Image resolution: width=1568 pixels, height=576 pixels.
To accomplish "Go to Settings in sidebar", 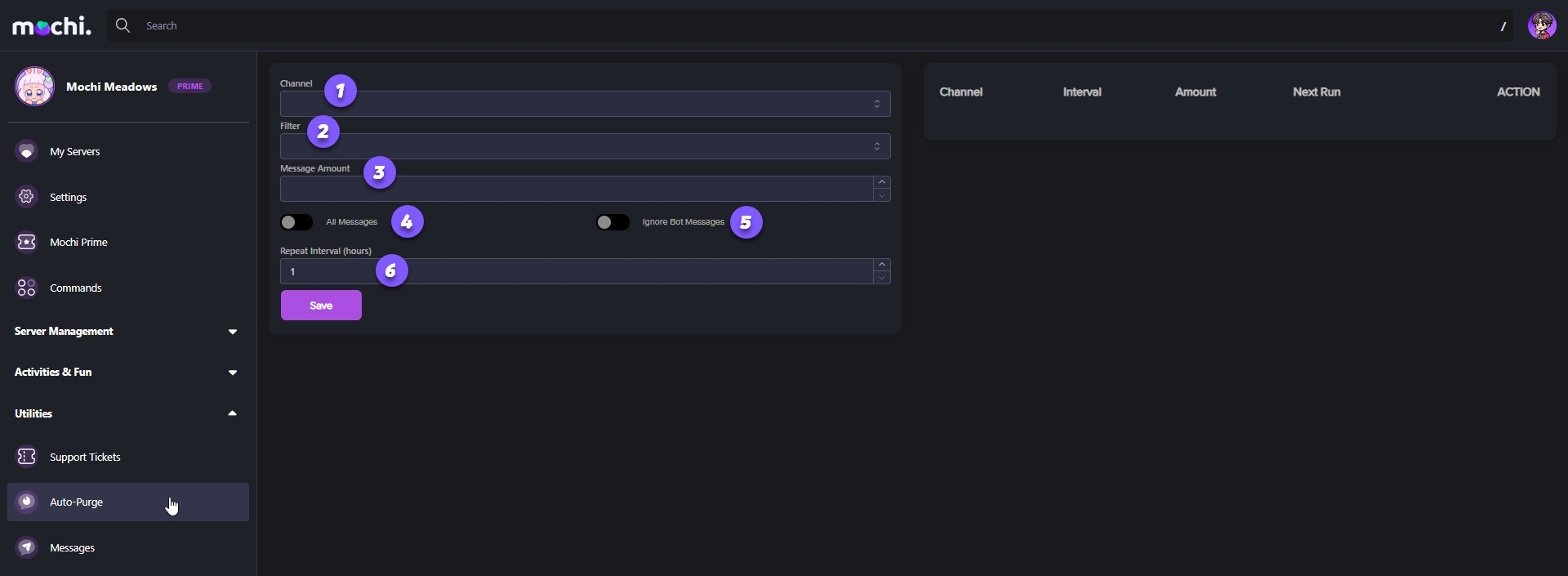I will click(x=128, y=197).
